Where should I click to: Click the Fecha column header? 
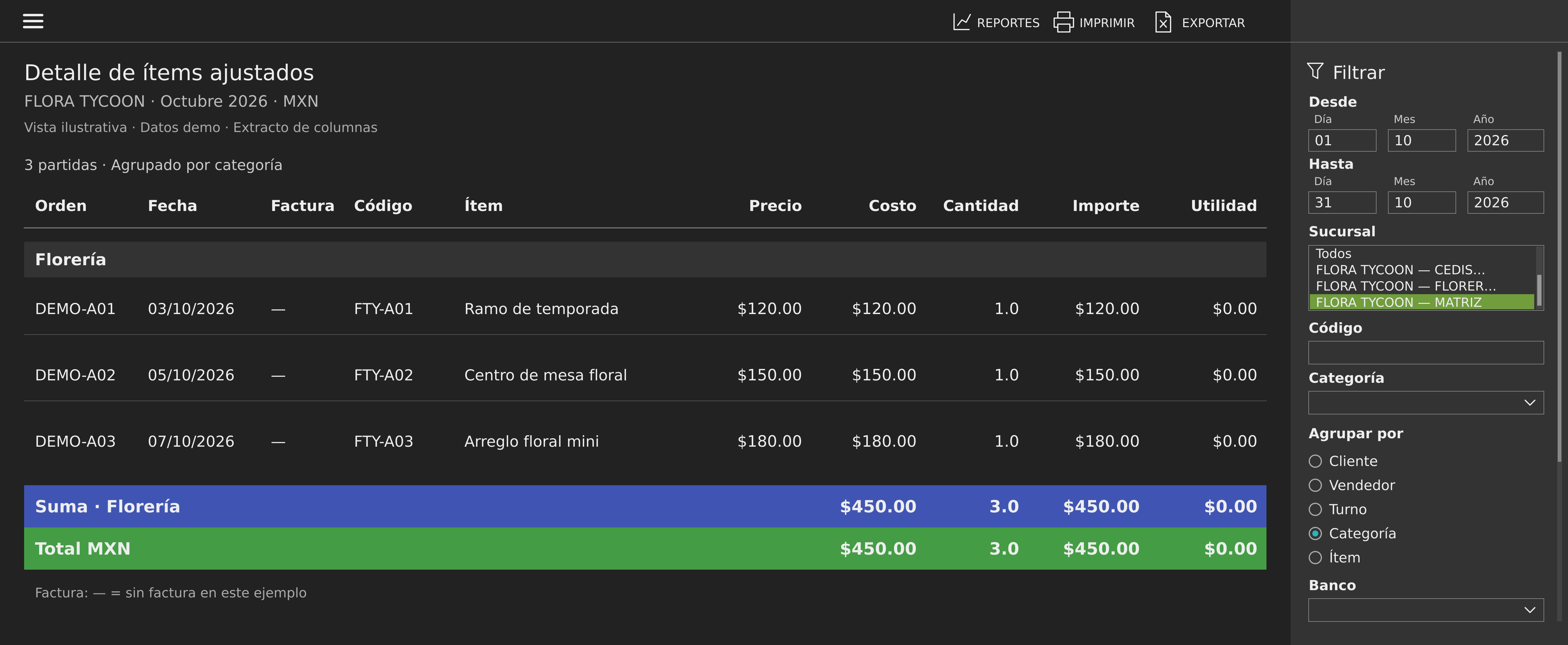tap(172, 206)
